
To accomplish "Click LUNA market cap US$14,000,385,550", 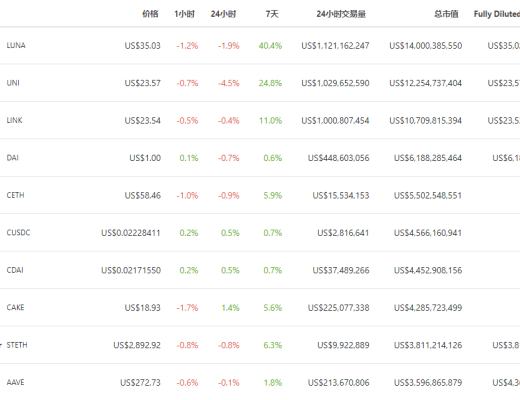I will 426,46.
